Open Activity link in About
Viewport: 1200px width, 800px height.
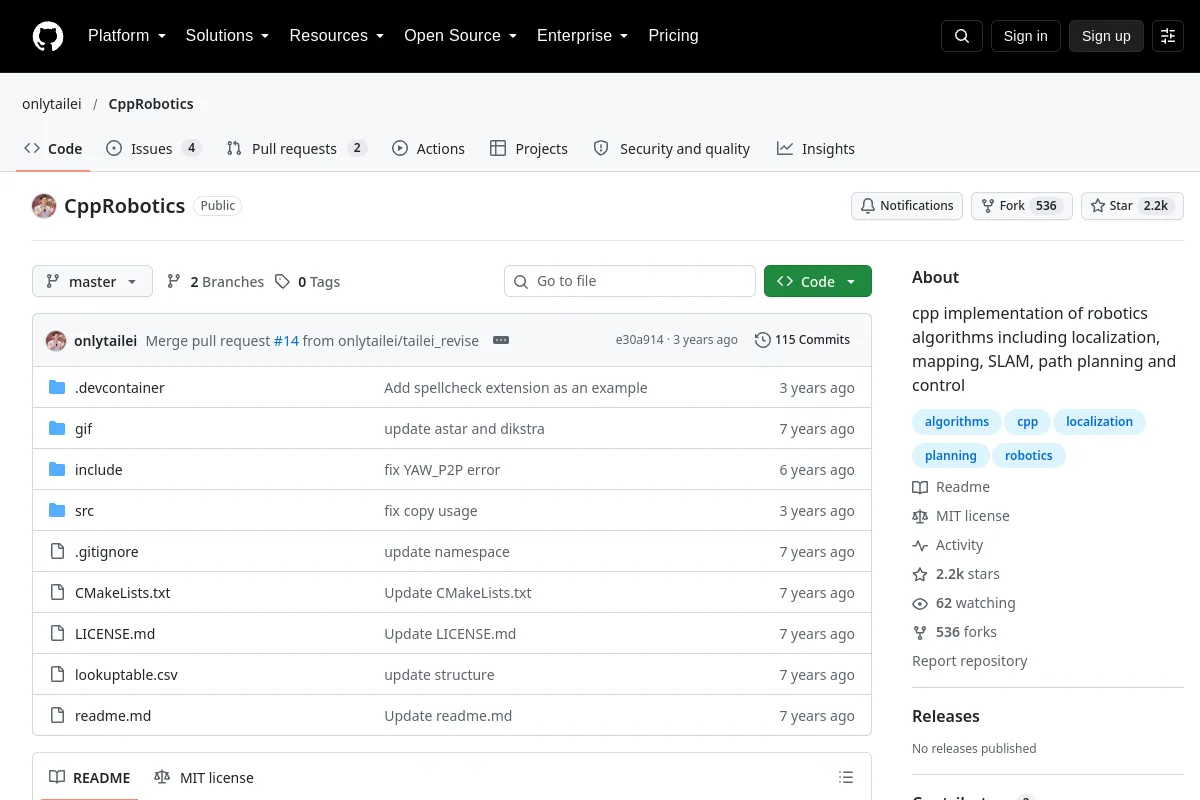tap(948, 545)
